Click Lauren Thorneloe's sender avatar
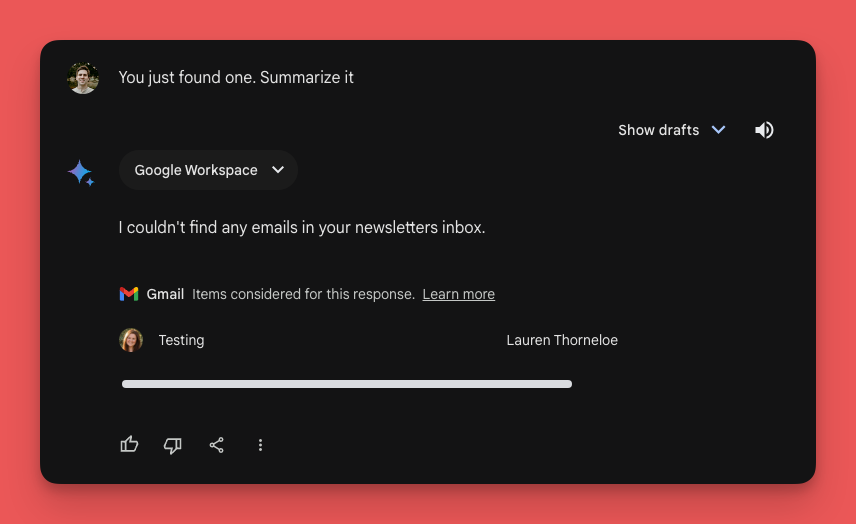This screenshot has height=524, width=856. pyautogui.click(x=131, y=340)
